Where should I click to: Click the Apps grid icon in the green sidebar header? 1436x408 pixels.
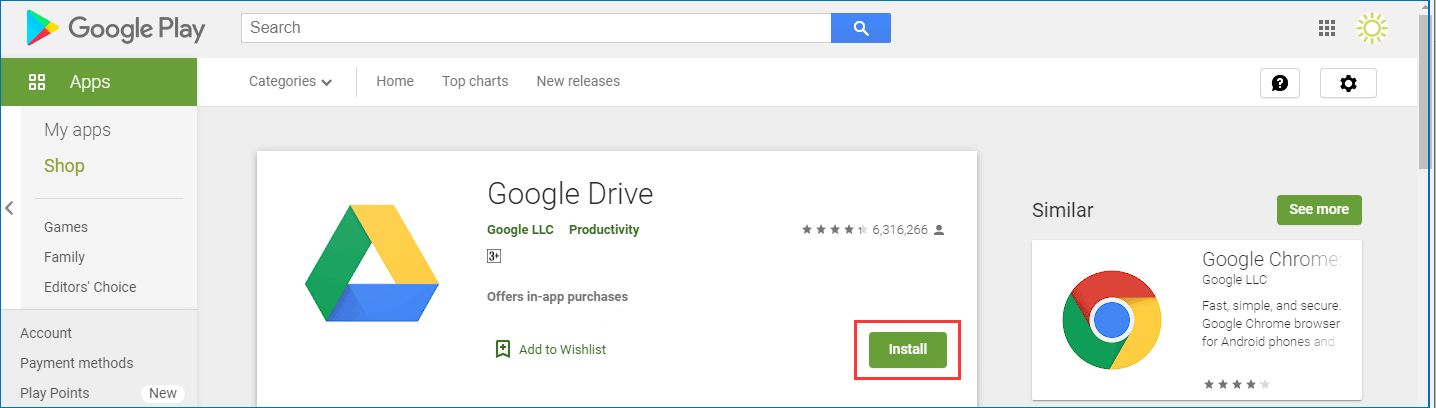point(37,82)
